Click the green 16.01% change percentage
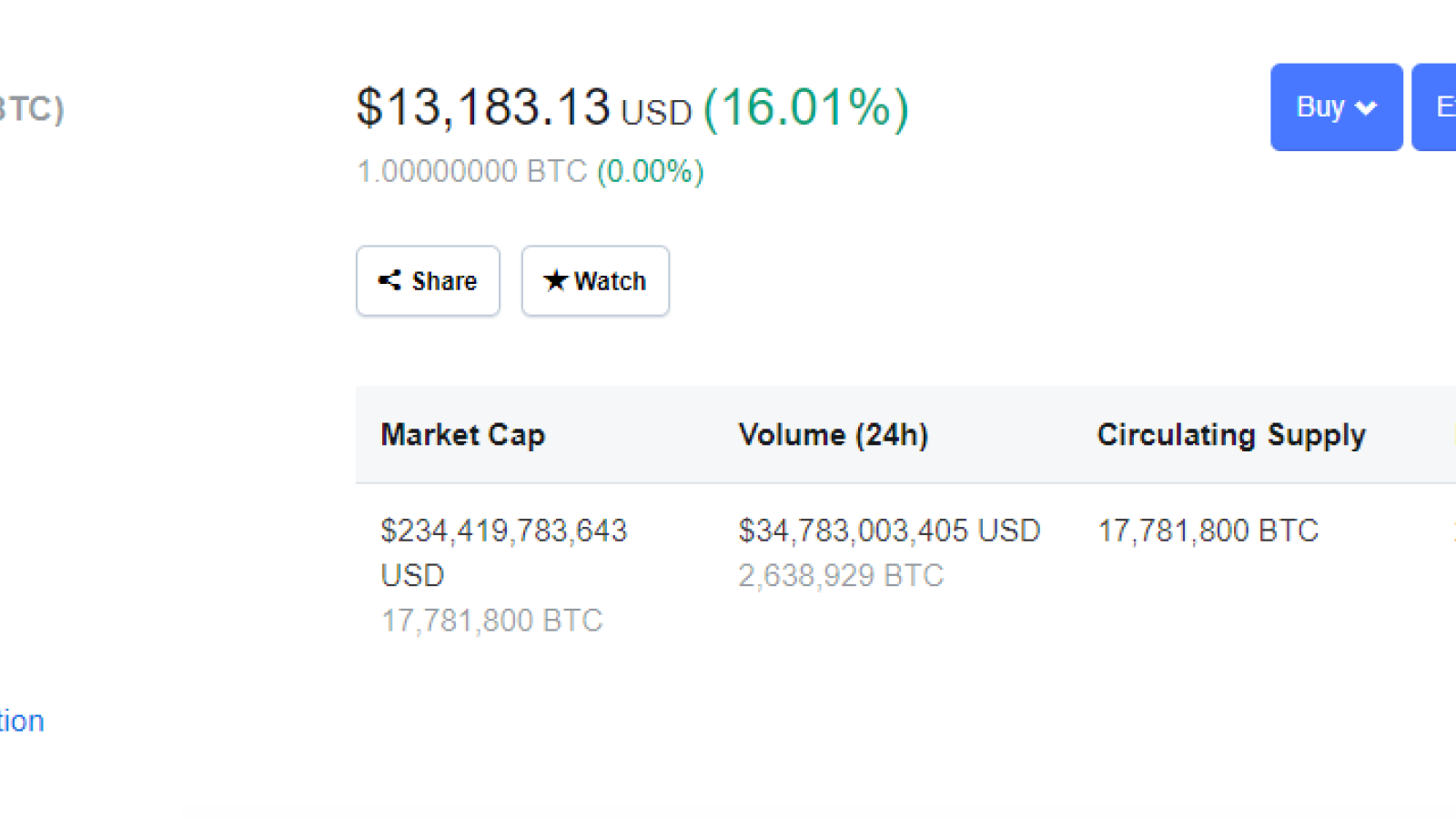This screenshot has height=819, width=1456. pyautogui.click(x=806, y=108)
